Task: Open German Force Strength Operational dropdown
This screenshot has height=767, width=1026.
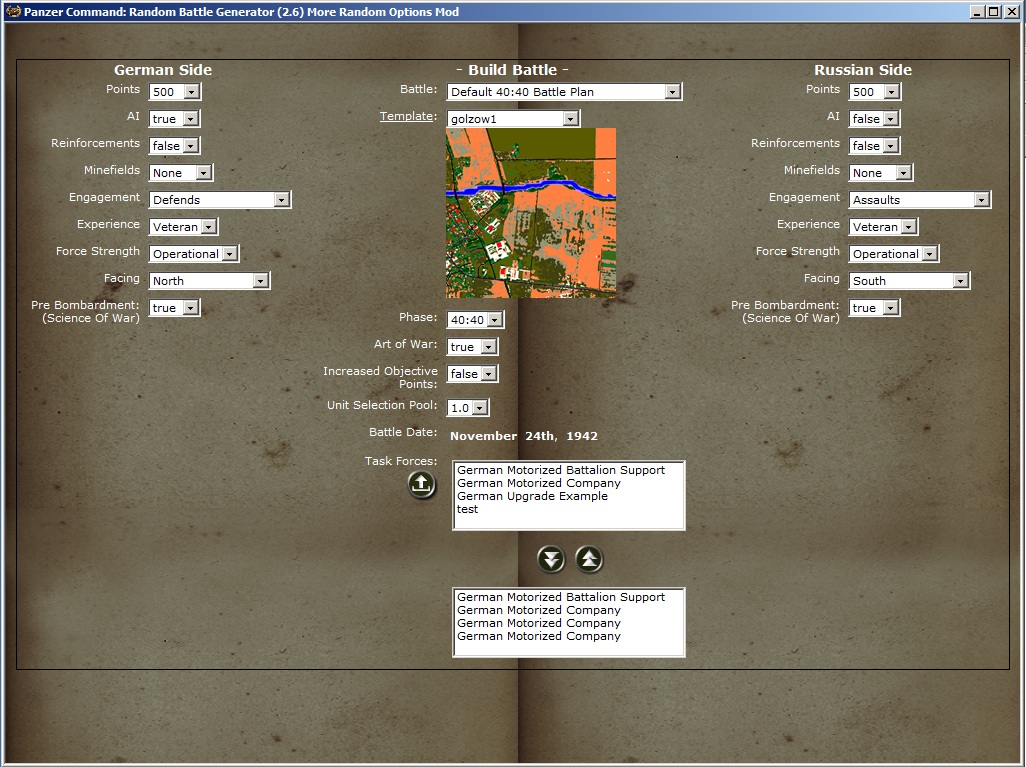Action: (194, 253)
